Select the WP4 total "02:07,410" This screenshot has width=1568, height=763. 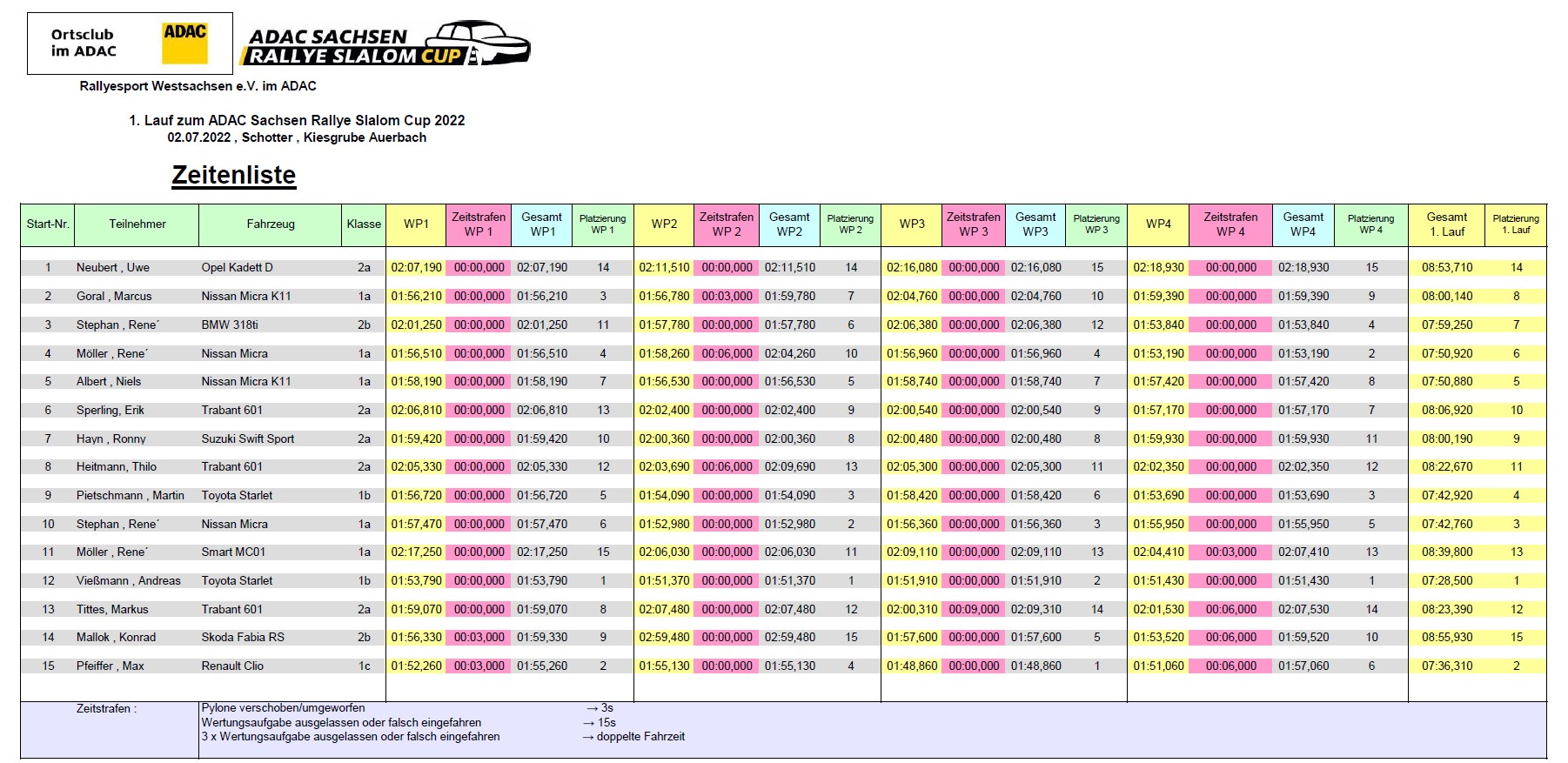tap(1303, 552)
